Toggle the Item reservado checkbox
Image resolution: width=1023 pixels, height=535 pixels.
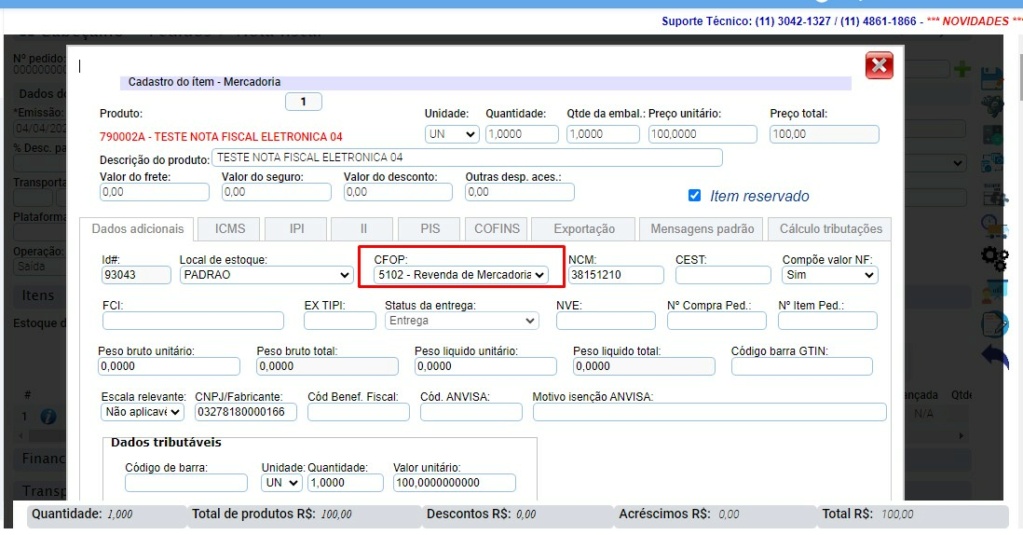click(x=694, y=195)
